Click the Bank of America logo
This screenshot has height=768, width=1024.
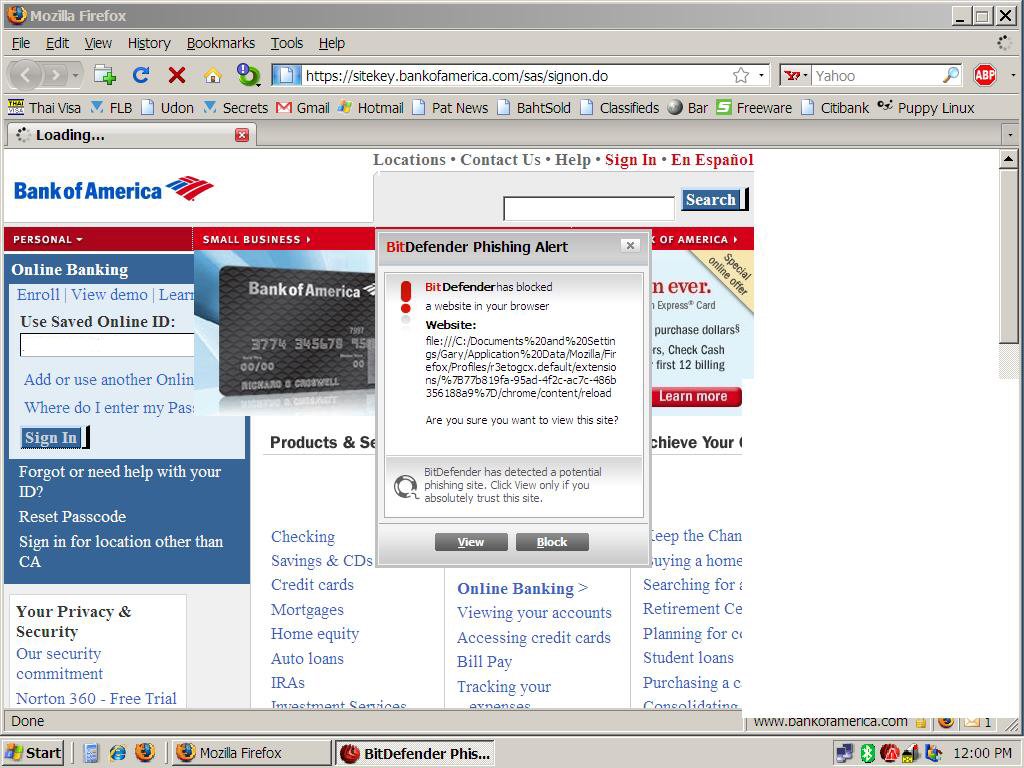[114, 189]
